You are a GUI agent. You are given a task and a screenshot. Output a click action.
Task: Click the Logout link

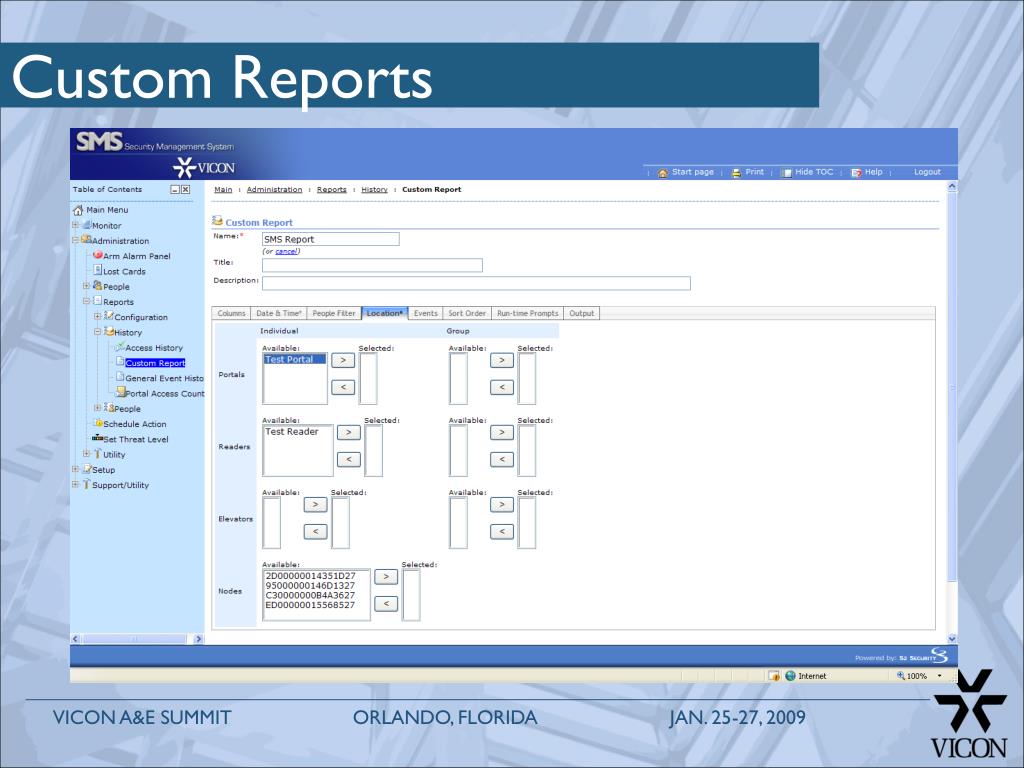927,172
